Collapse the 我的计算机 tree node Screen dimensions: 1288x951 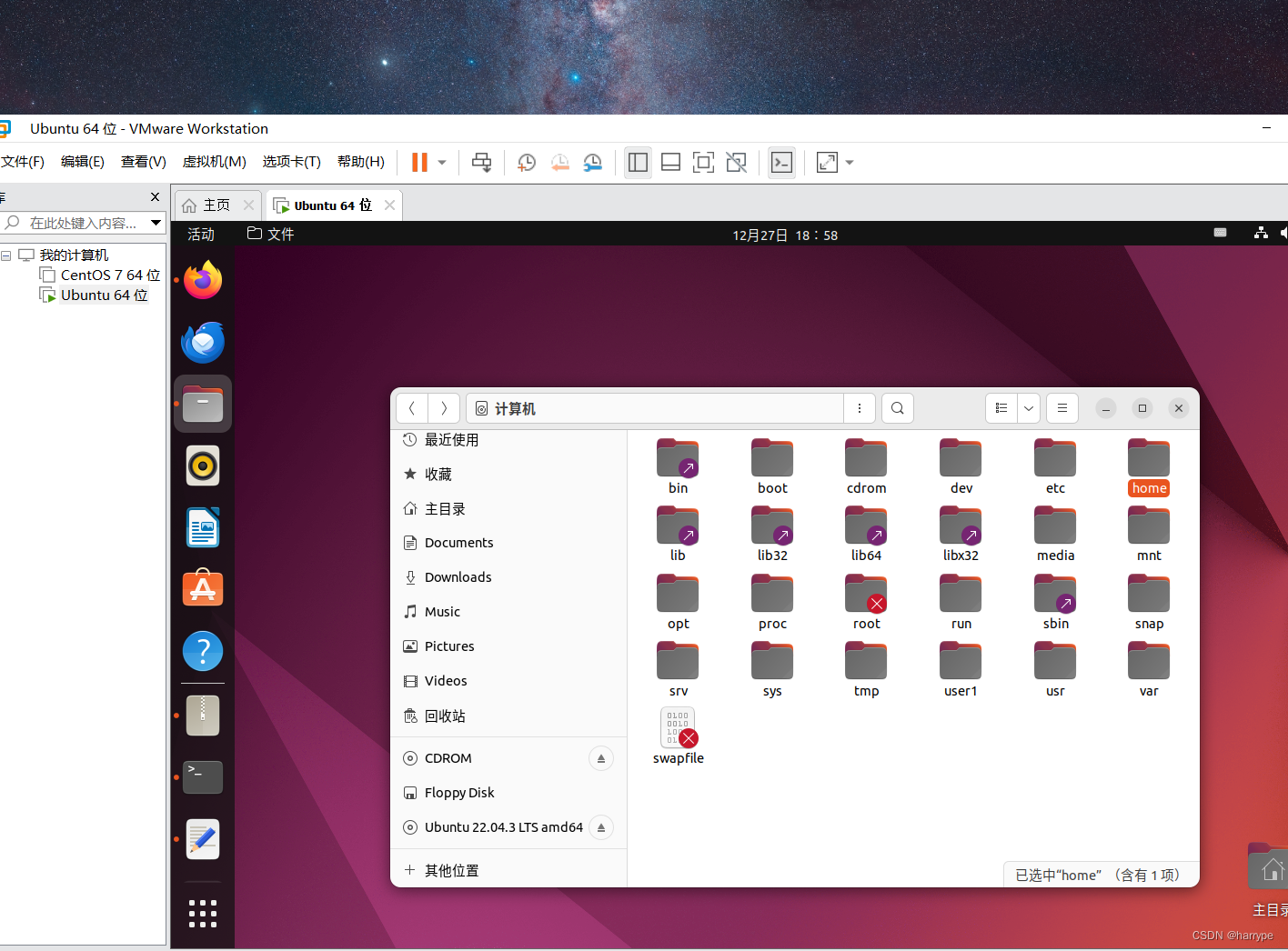coord(6,255)
